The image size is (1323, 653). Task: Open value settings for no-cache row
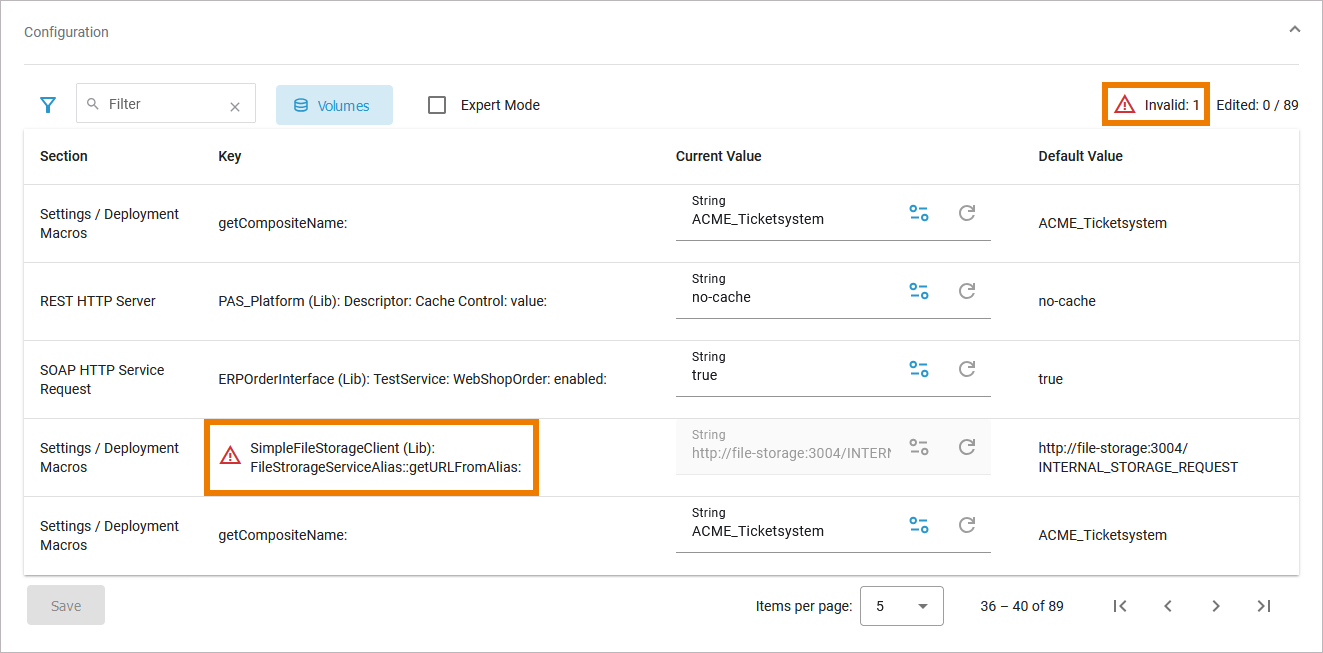pyautogui.click(x=918, y=291)
